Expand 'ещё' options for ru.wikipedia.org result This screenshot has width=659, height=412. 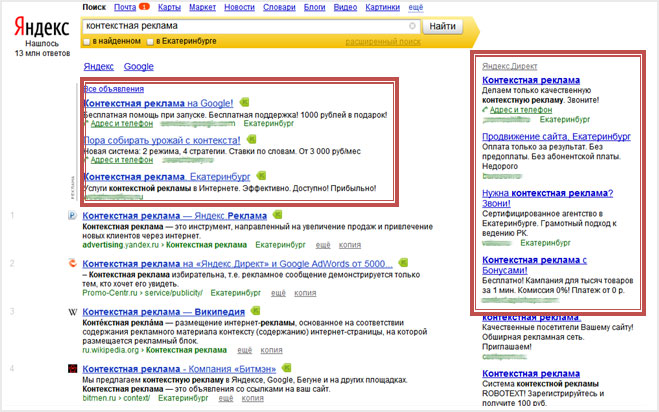click(x=245, y=350)
